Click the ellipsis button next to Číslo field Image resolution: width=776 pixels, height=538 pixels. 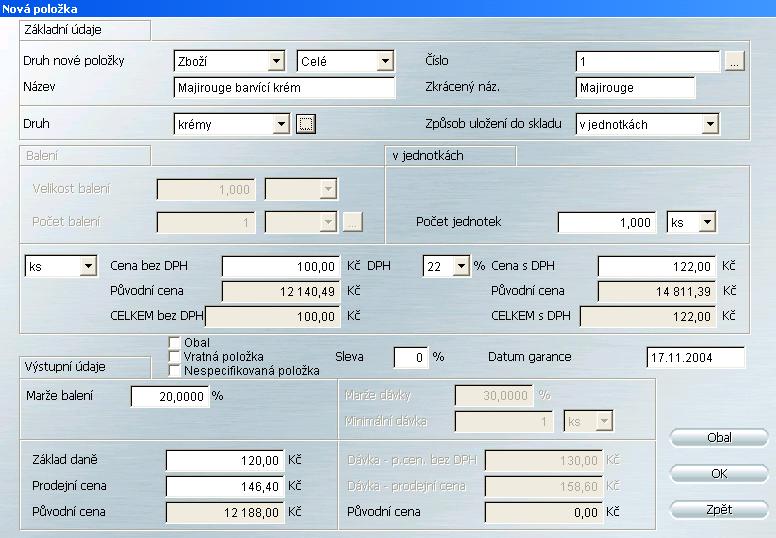735,62
